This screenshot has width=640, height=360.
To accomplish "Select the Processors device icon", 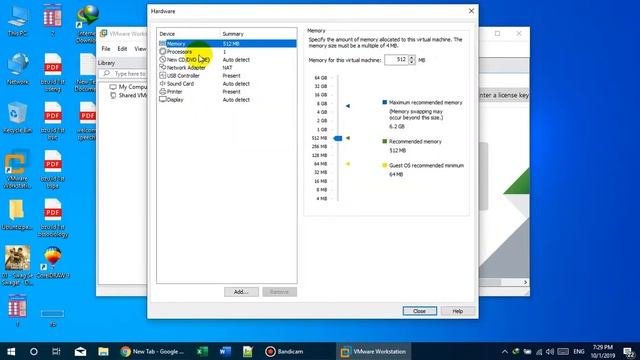I will (x=162, y=52).
